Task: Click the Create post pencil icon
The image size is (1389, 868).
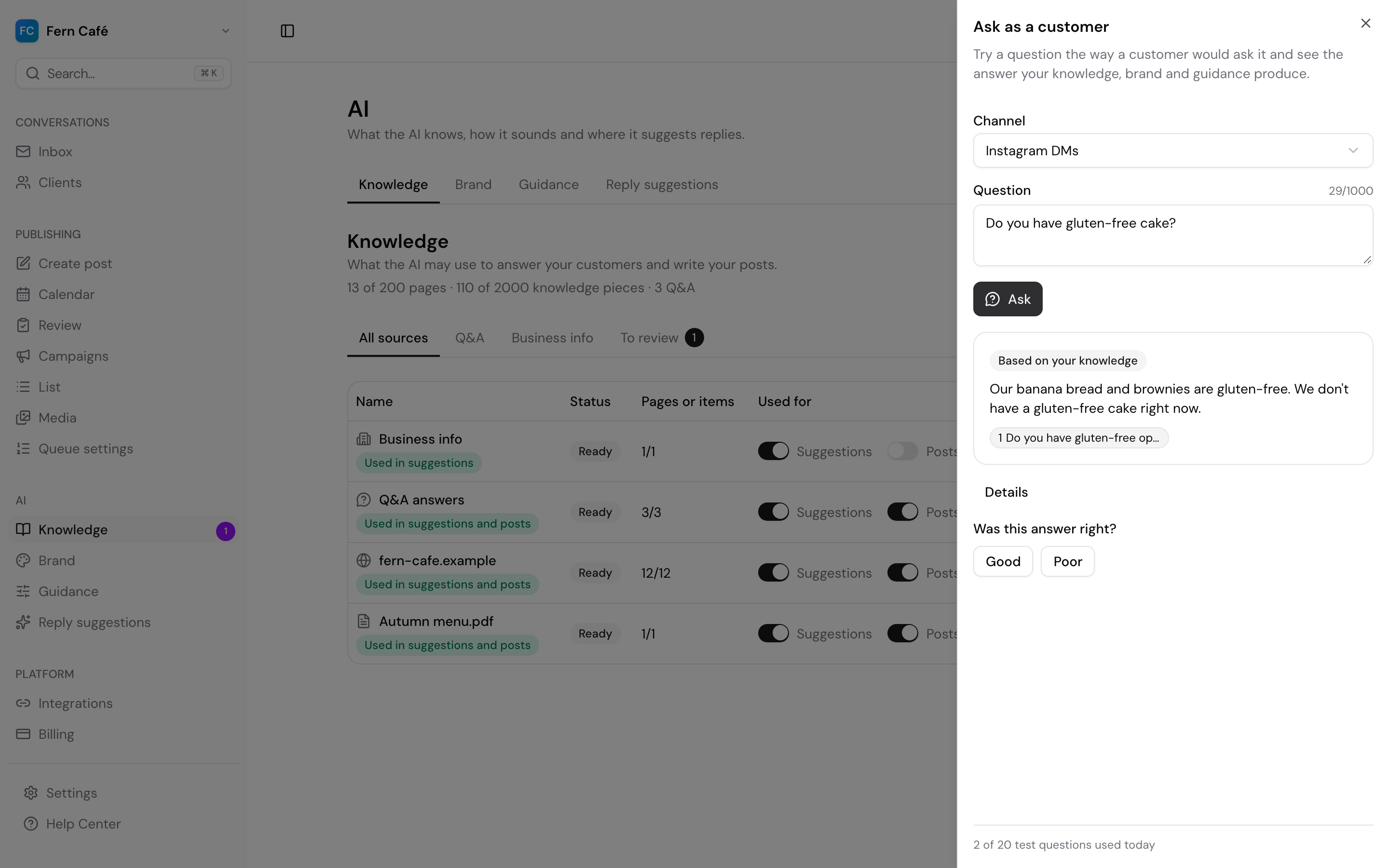Action: [x=23, y=263]
